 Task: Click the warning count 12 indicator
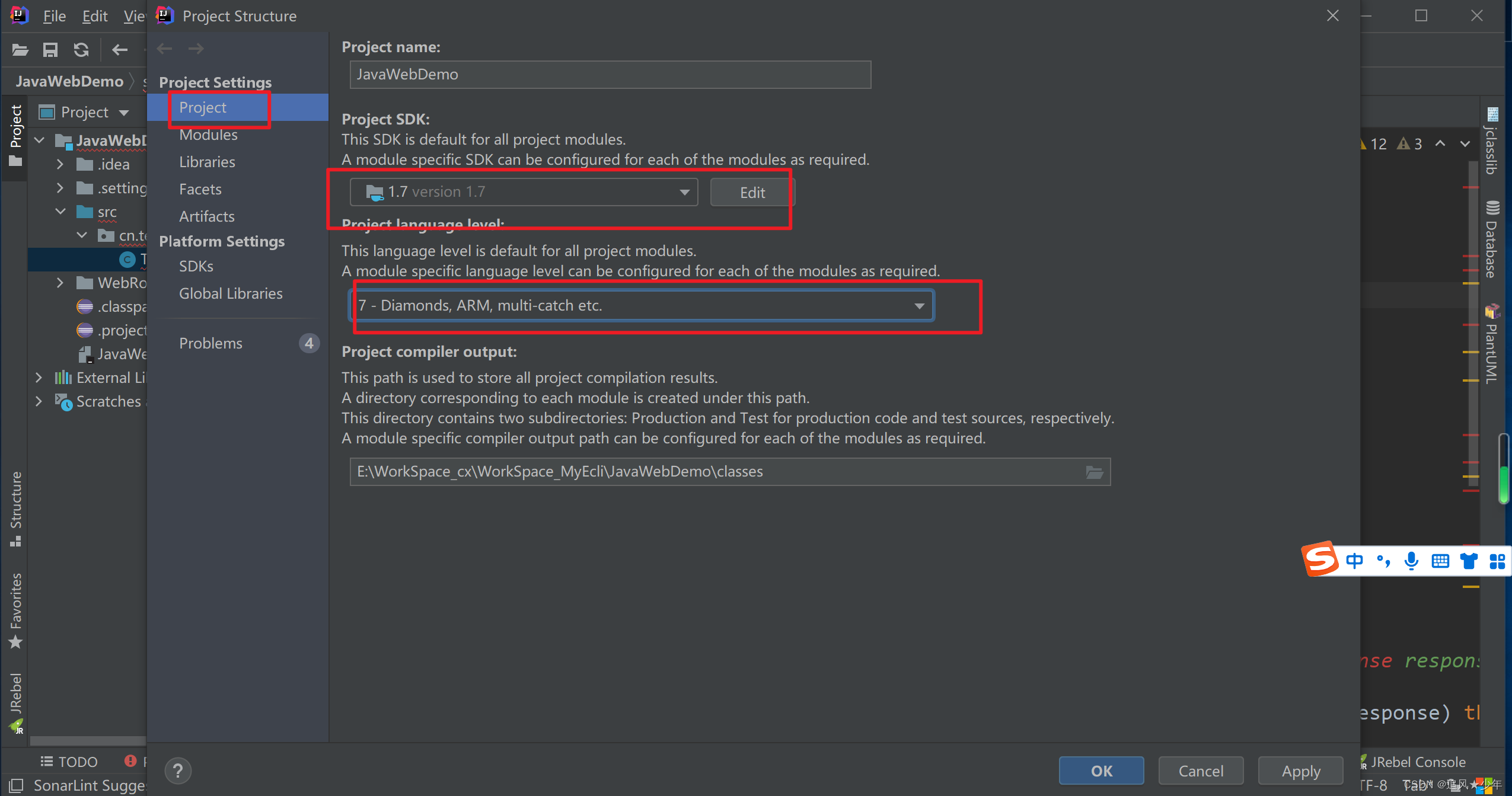coord(1374,143)
